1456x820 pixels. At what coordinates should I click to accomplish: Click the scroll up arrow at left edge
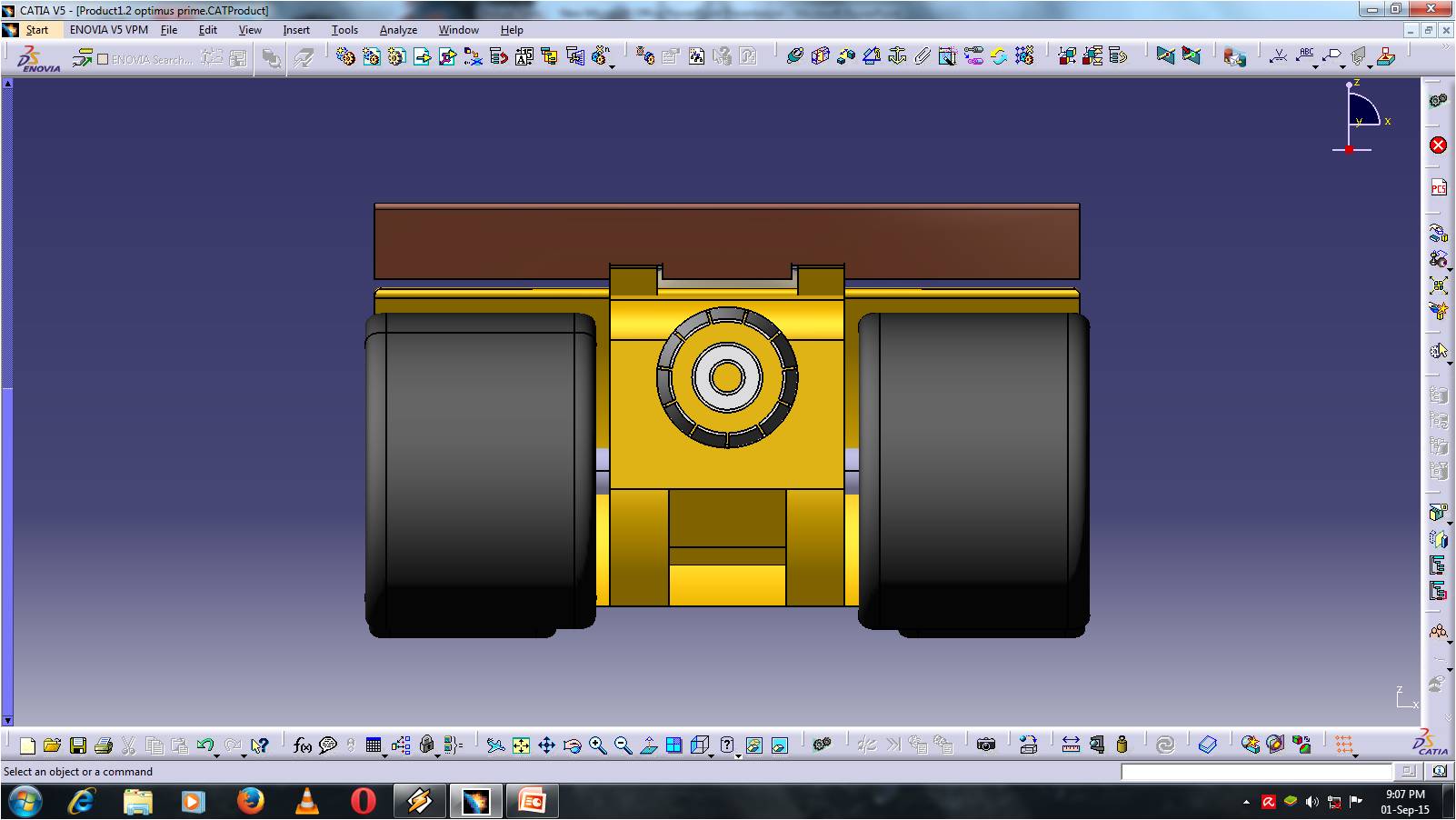(x=7, y=84)
